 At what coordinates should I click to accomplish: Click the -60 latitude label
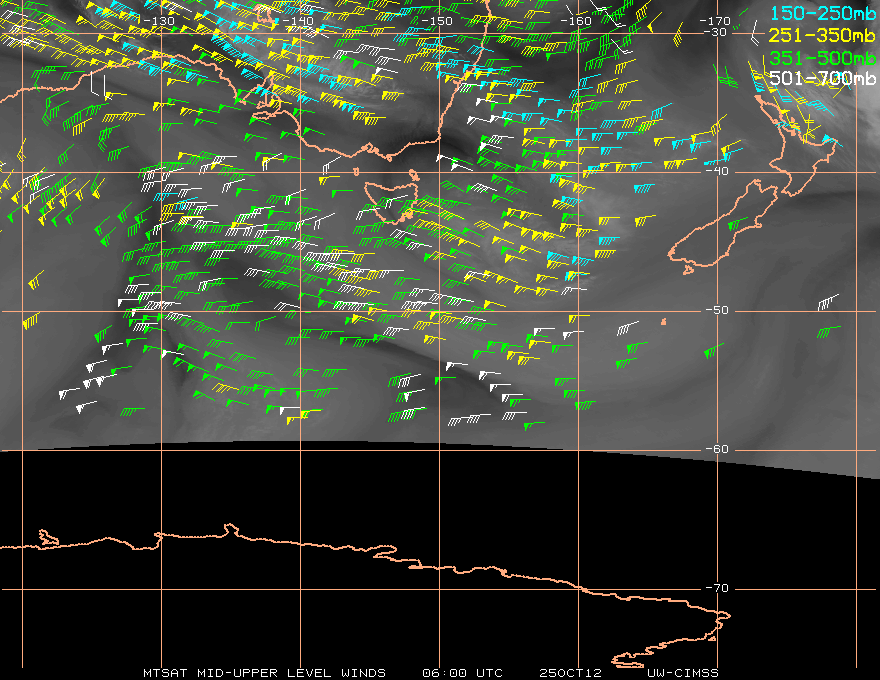click(x=717, y=449)
